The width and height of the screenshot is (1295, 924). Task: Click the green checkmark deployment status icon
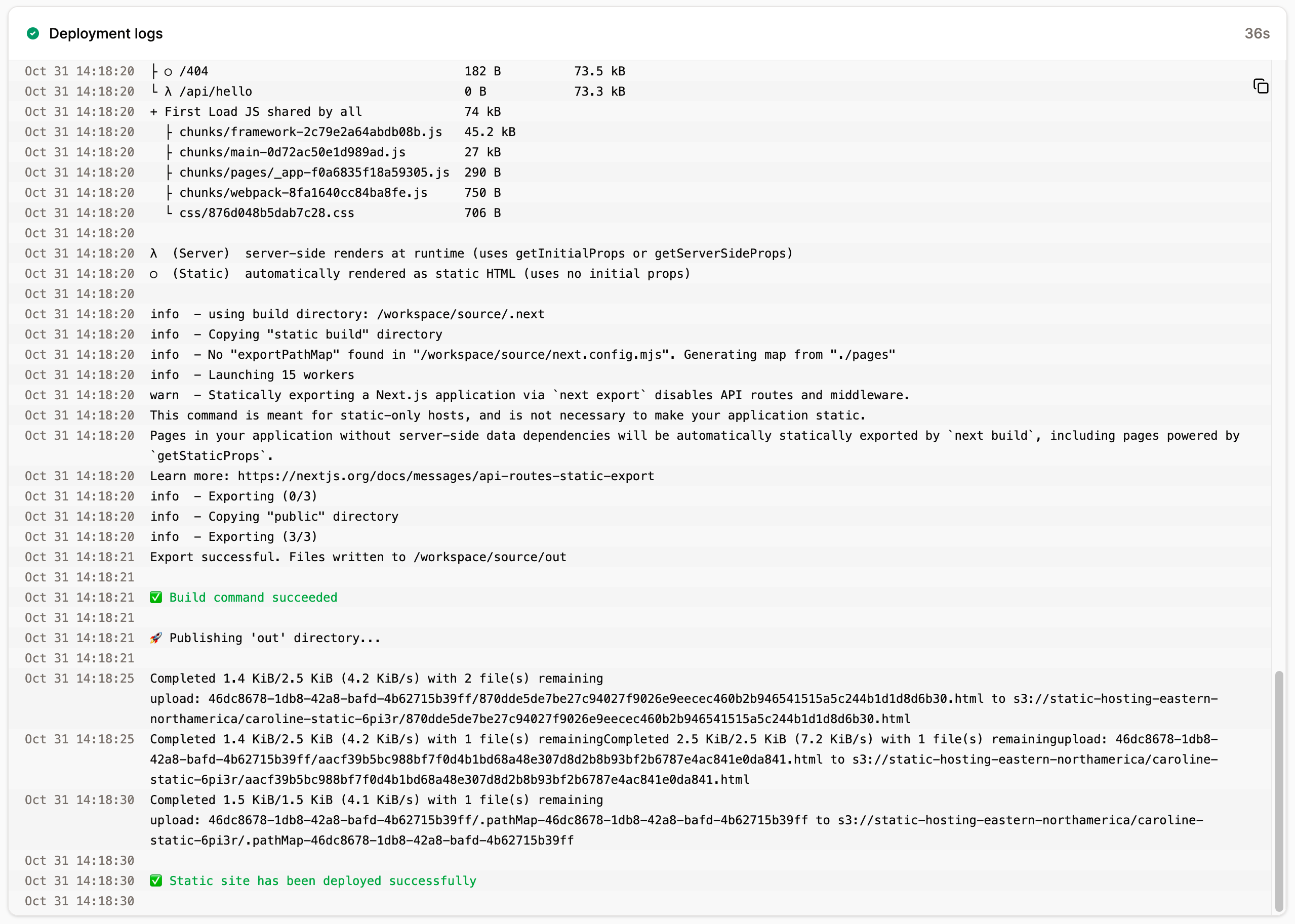click(x=33, y=33)
